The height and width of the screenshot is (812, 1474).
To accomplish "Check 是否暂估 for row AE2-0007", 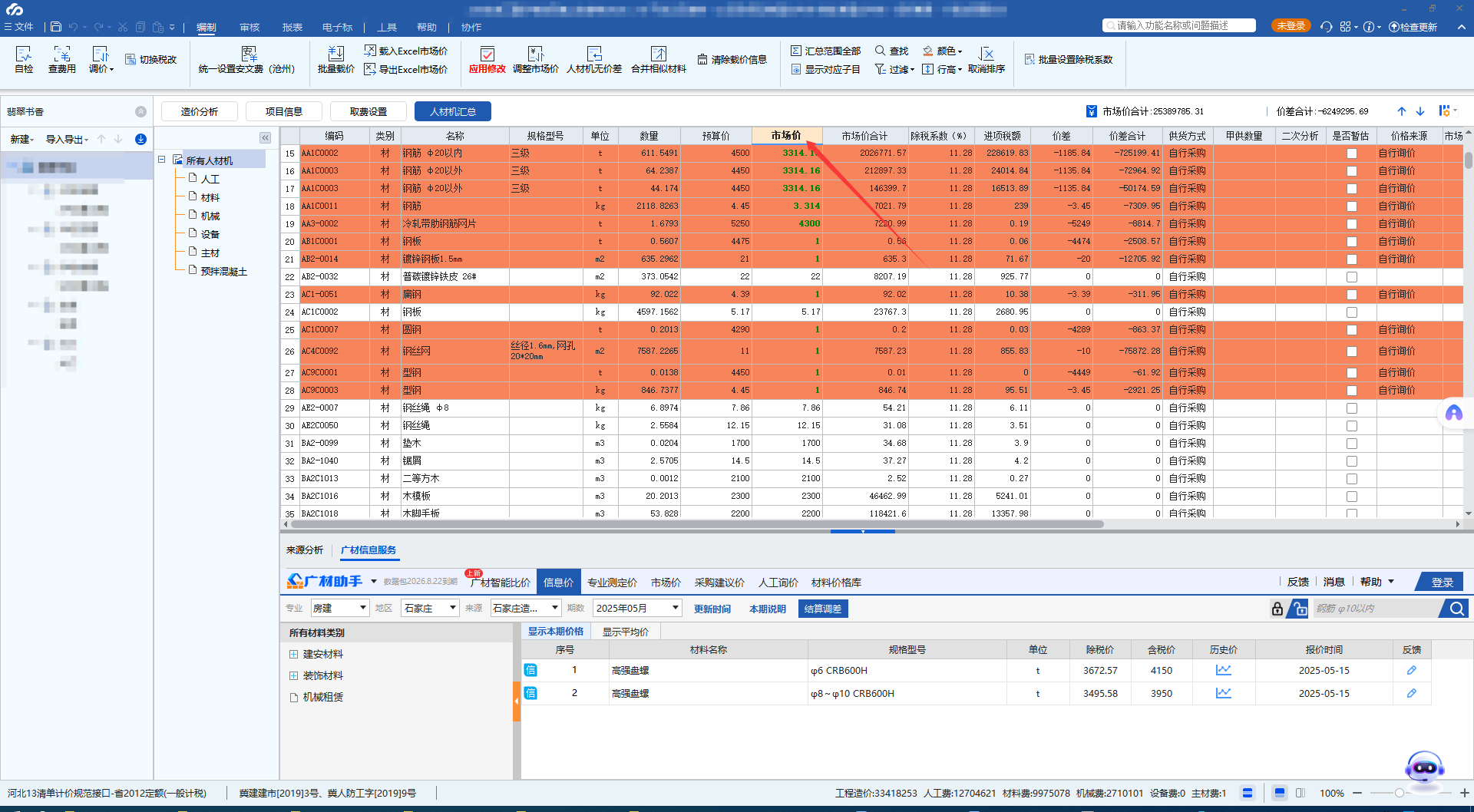I will [x=1352, y=408].
